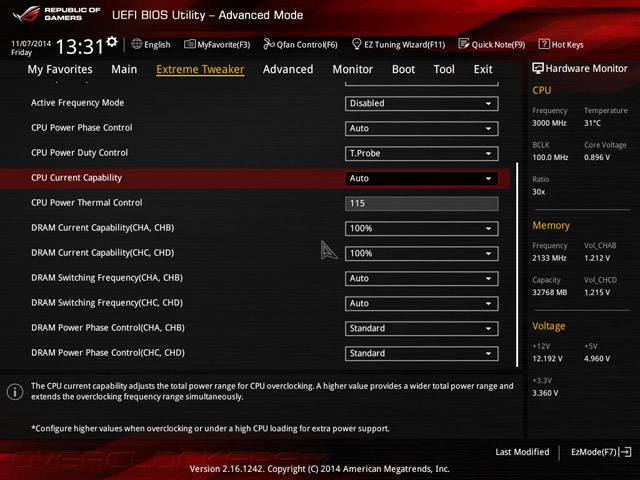Screen dimensions: 640x480
Task: Select the Active Frequency Mode label
Action: tap(78, 103)
